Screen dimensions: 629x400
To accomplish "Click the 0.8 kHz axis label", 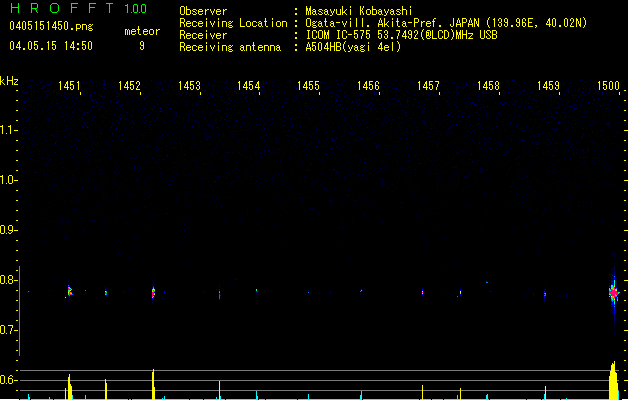I will pos(9,280).
